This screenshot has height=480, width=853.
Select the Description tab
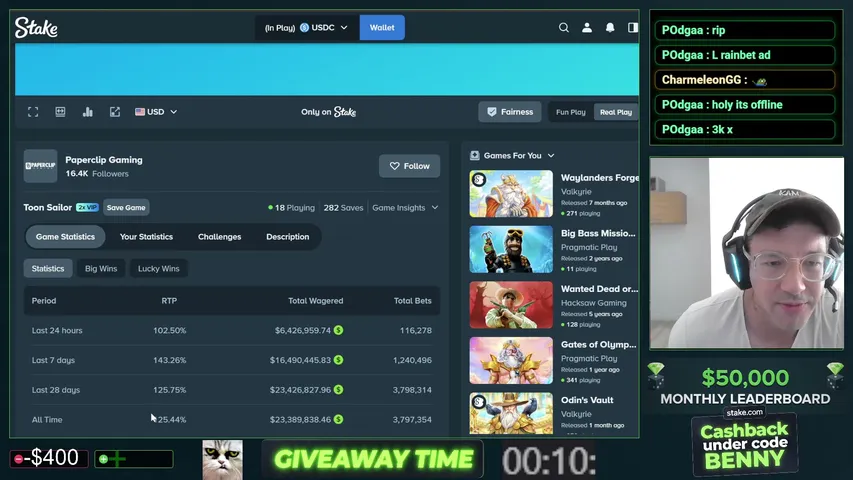pos(288,237)
